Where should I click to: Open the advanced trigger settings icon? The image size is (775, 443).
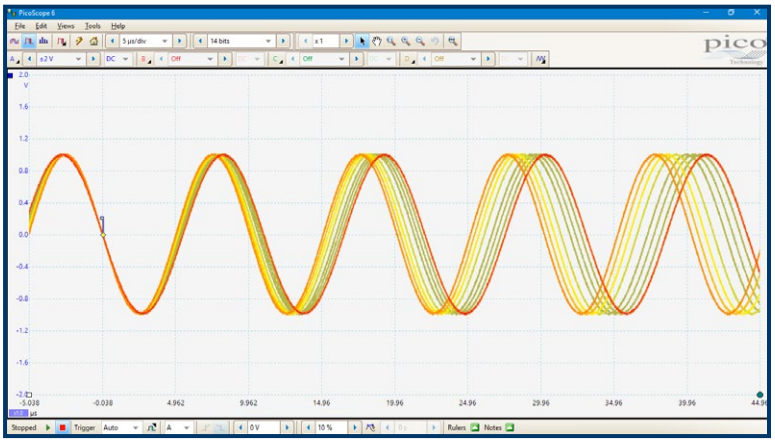click(x=152, y=427)
